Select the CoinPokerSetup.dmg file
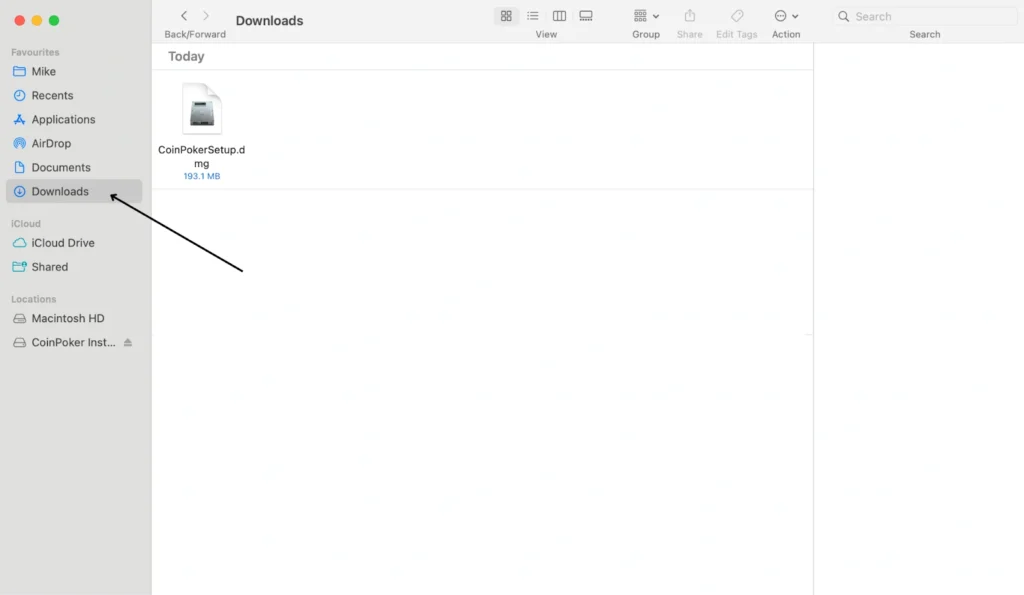This screenshot has height=595, width=1024. pos(201,110)
